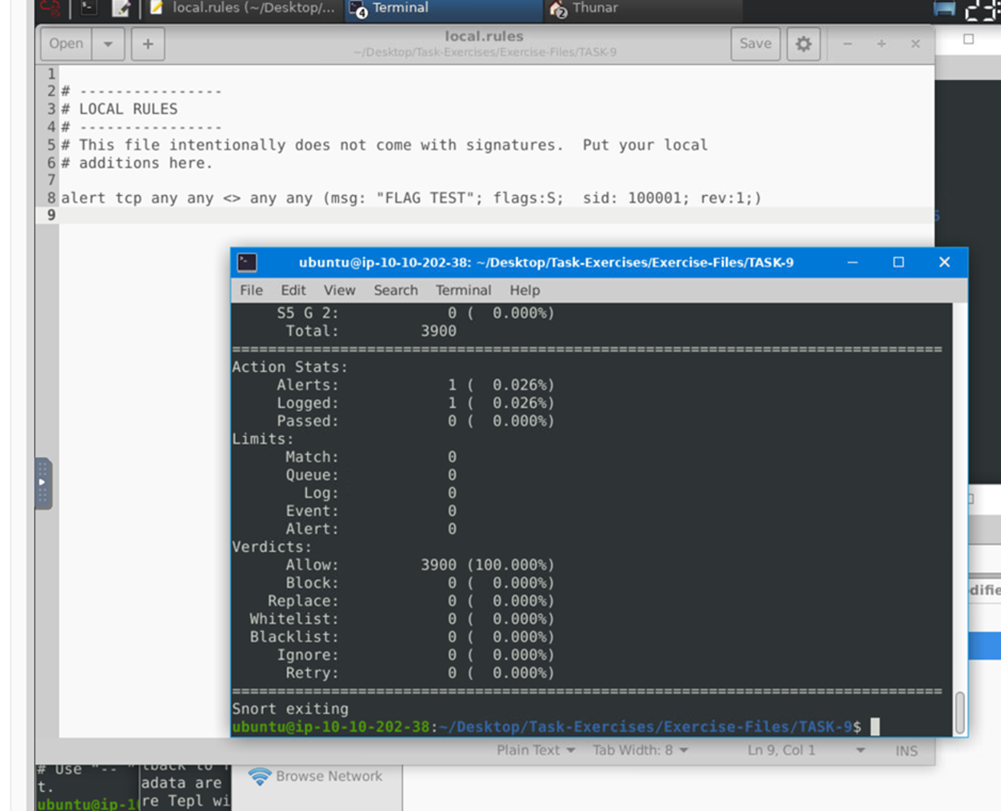
Task: Launch terminal from top panel icon
Action: pos(89,8)
